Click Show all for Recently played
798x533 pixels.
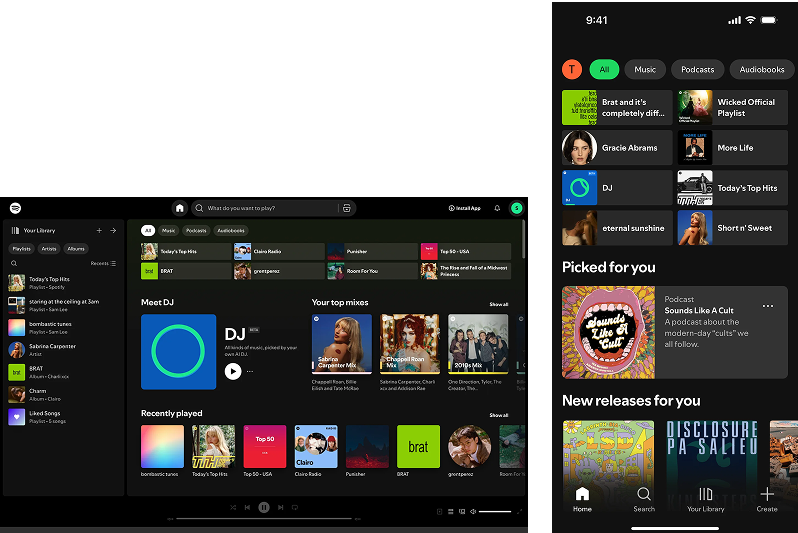(499, 415)
